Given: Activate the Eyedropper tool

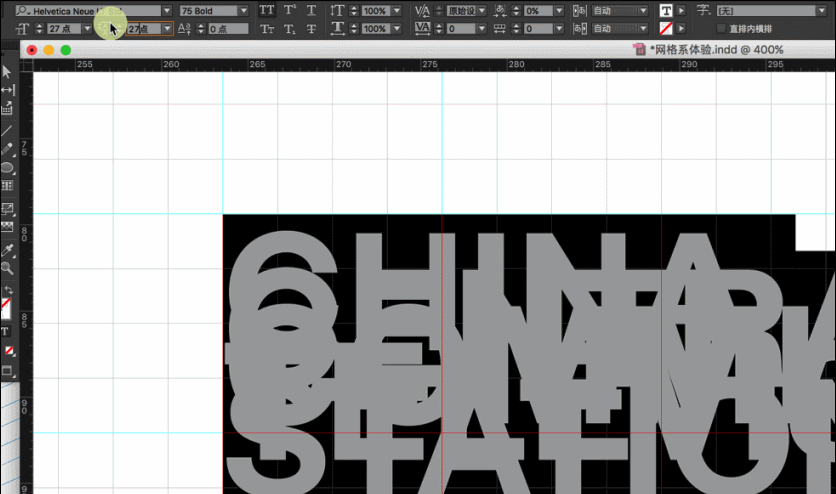Looking at the screenshot, I should coord(7,249).
